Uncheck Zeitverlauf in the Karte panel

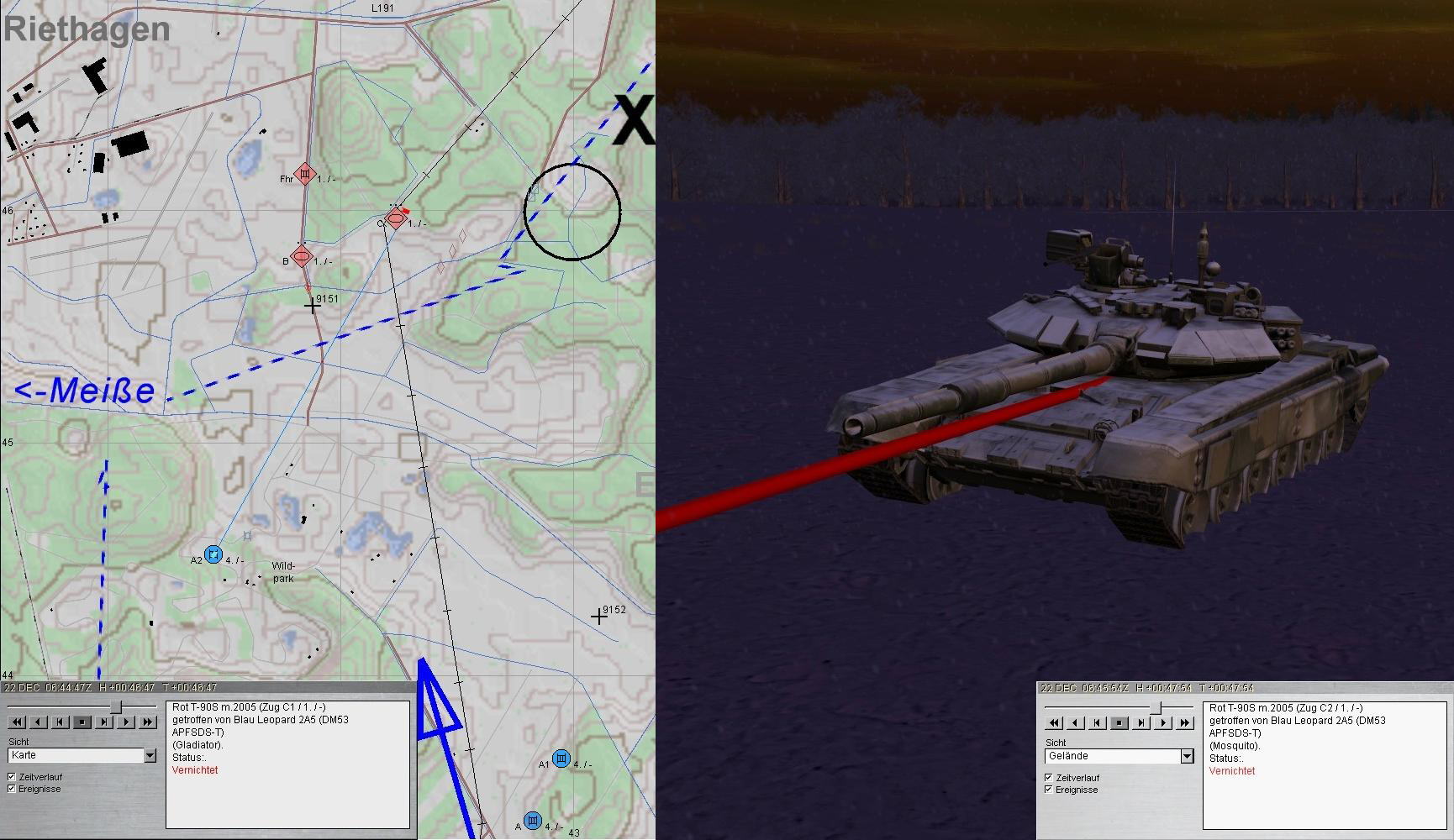pyautogui.click(x=12, y=777)
